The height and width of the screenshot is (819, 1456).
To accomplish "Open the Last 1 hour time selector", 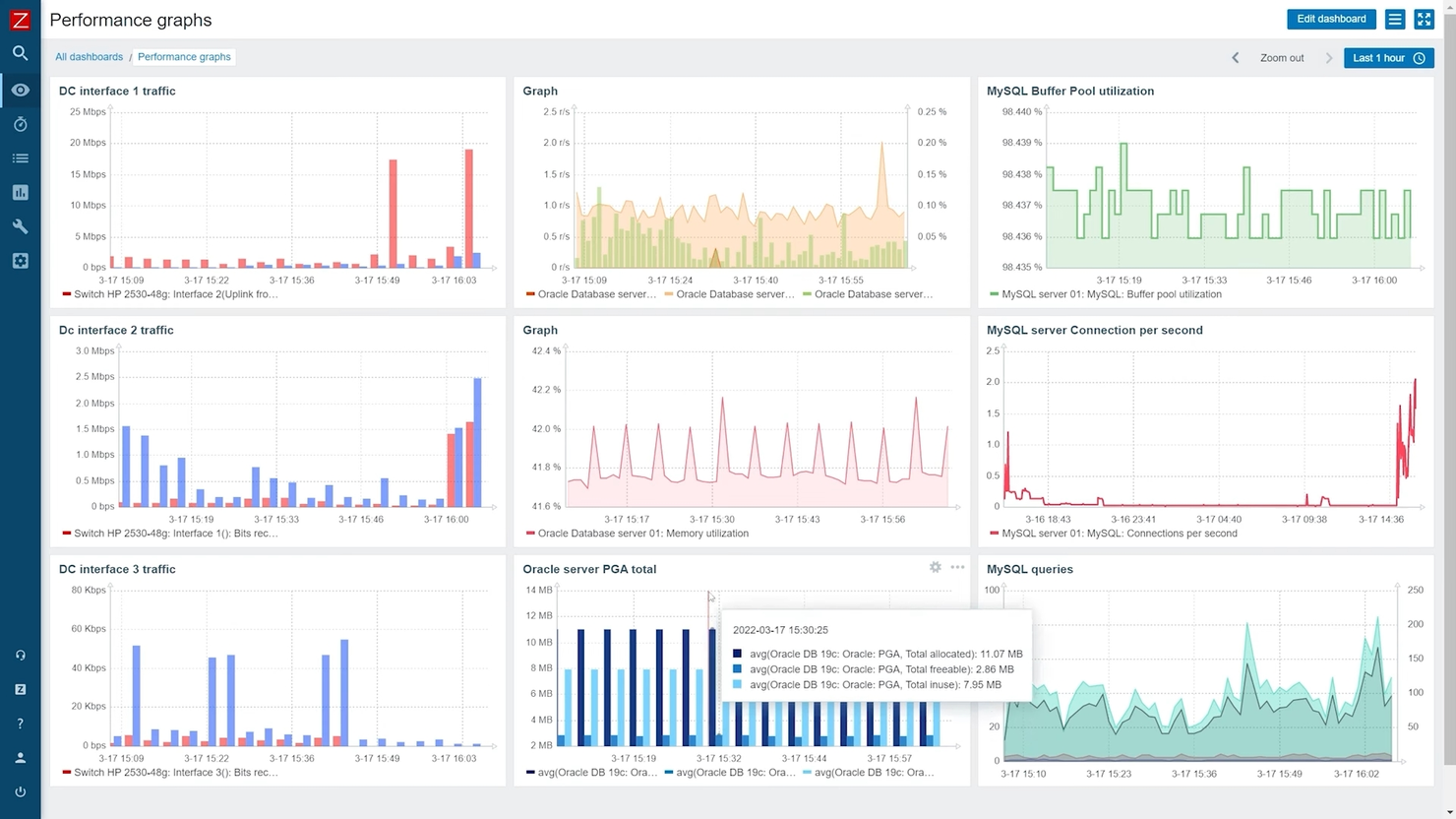I will (1388, 57).
